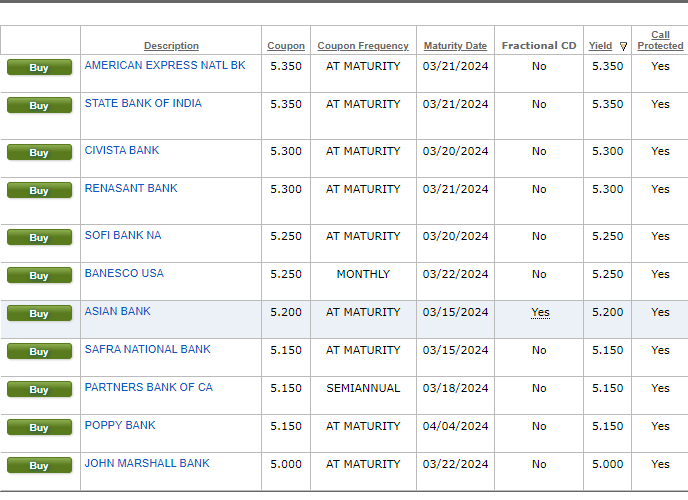The image size is (688, 500).
Task: Click the Yield sort arrow icon
Action: coord(623,46)
